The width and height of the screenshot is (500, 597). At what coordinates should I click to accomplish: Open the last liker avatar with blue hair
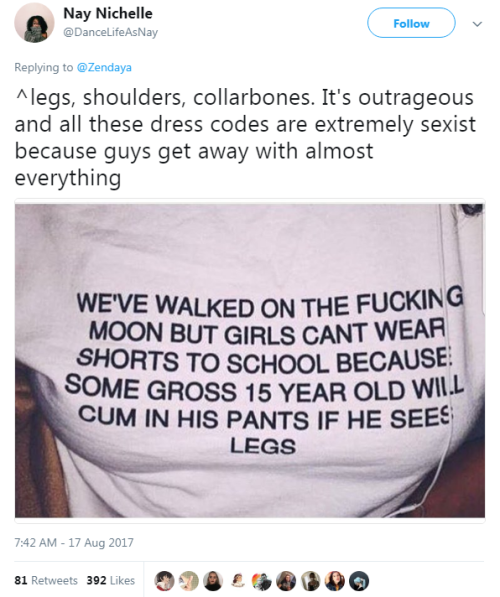(359, 581)
